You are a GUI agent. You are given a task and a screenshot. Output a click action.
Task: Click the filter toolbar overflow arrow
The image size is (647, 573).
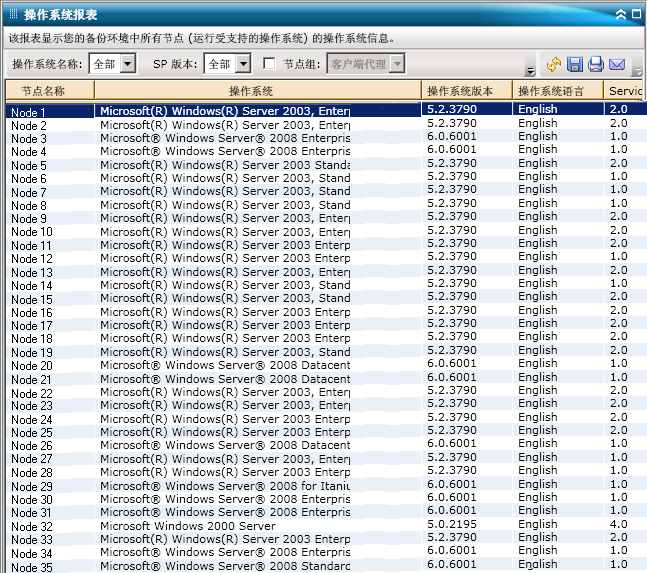[x=530, y=70]
